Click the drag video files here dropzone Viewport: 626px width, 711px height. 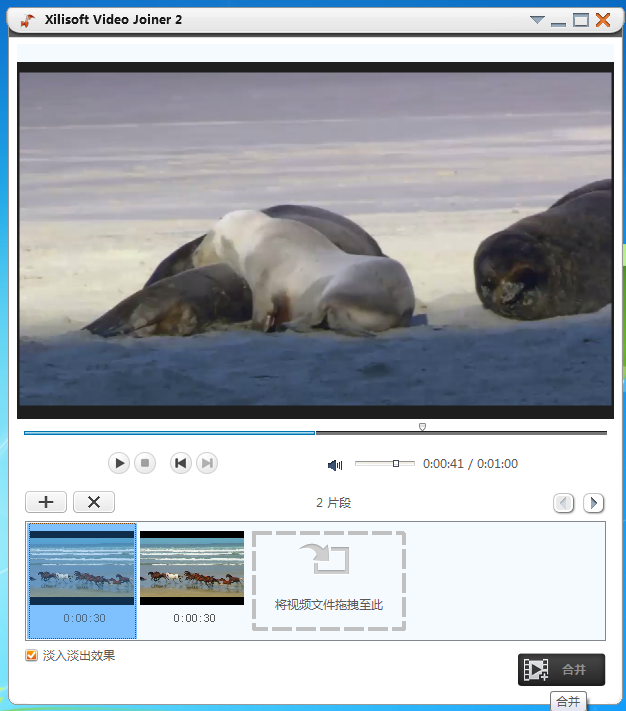coord(329,581)
